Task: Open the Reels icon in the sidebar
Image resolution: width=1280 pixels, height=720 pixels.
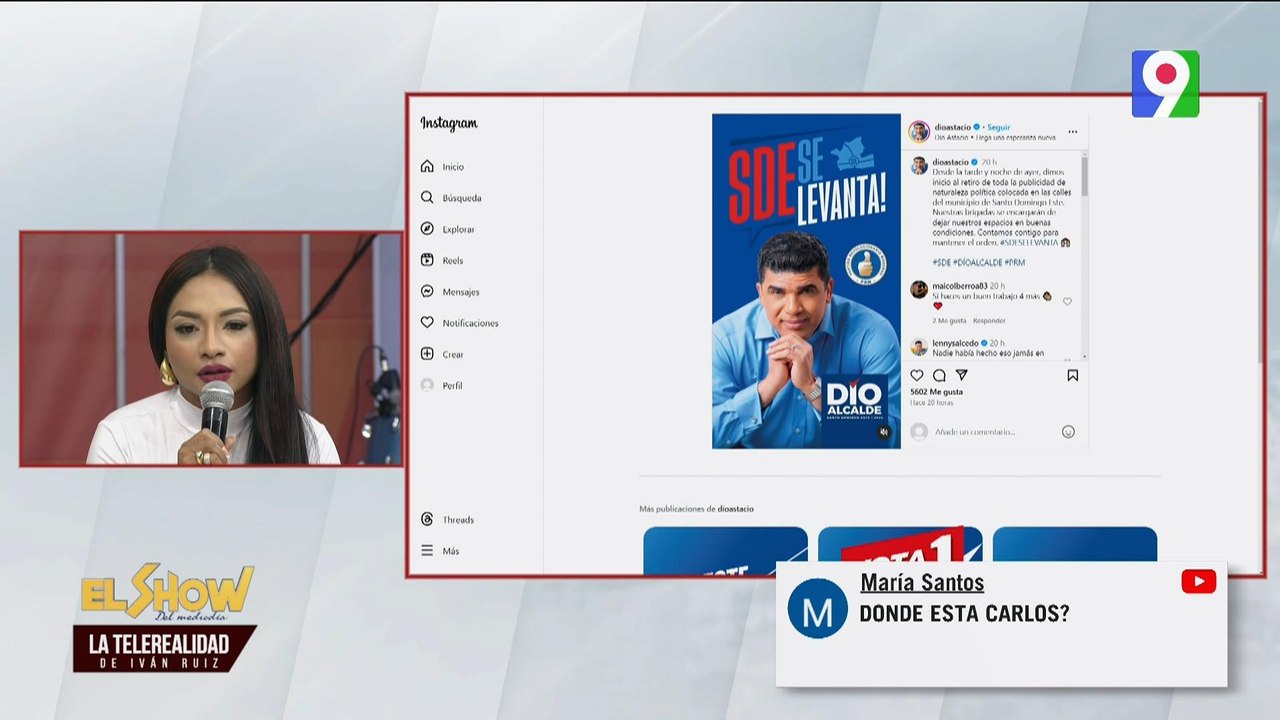Action: pyautogui.click(x=427, y=260)
